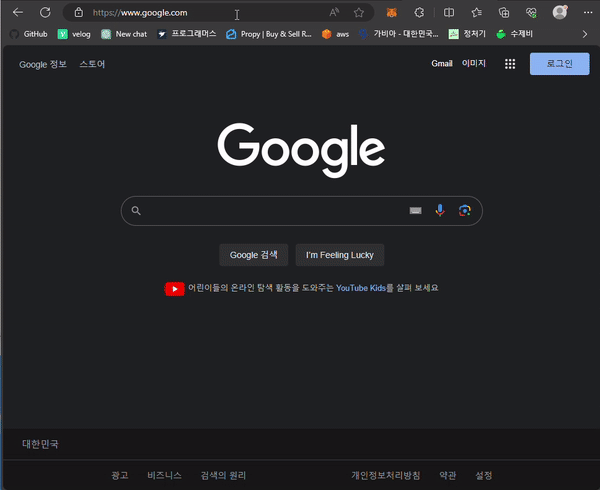This screenshot has width=600, height=490.
Task: Open the 정처기 bookmark
Action: [467, 34]
